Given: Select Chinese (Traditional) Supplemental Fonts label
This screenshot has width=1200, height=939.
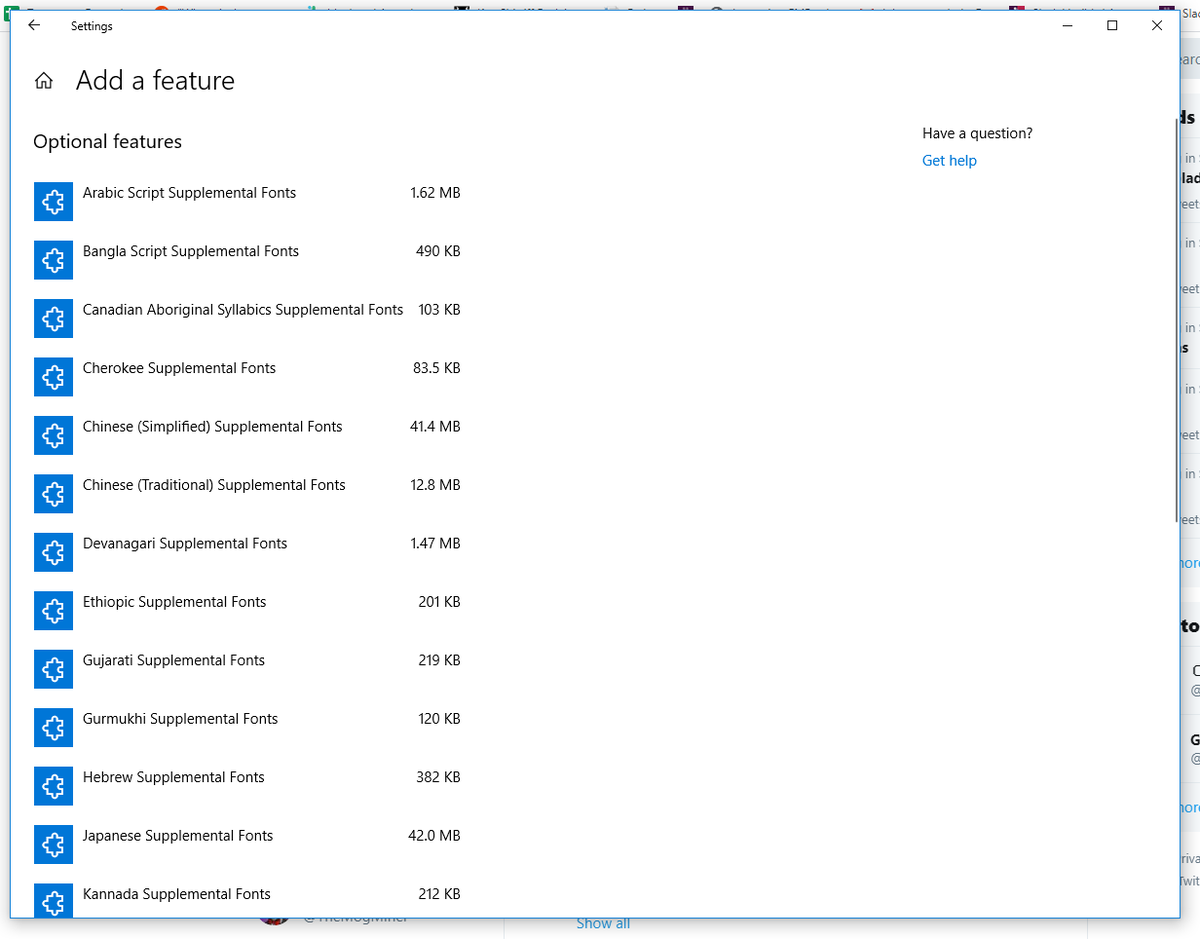Looking at the screenshot, I should (214, 485).
